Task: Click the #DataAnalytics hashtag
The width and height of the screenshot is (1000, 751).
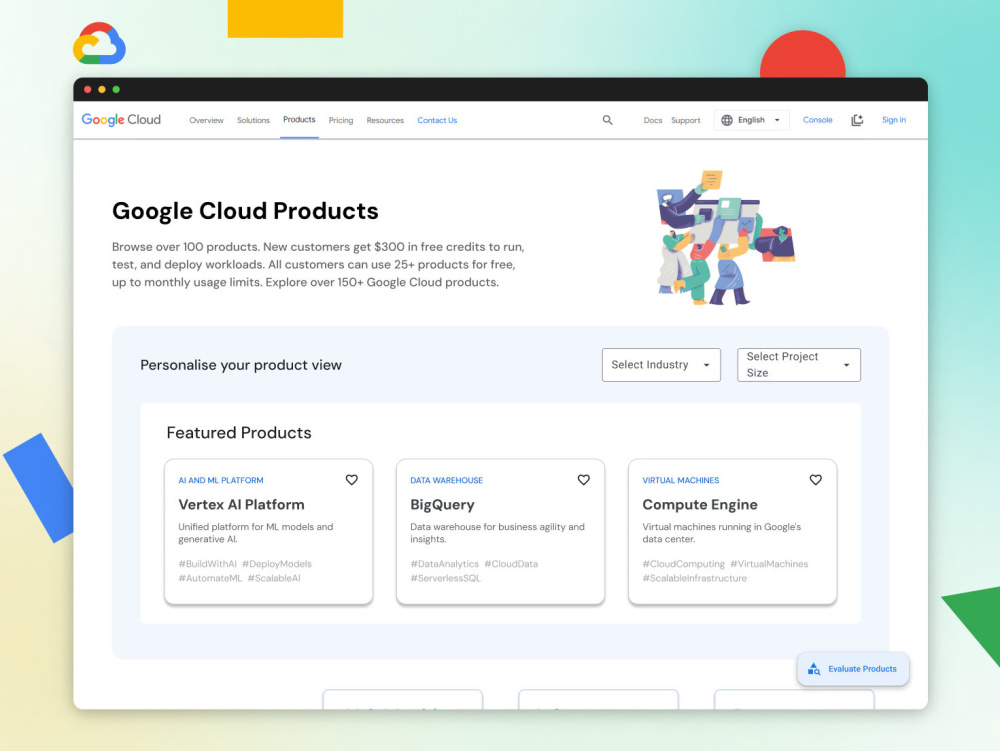Action: tap(445, 564)
